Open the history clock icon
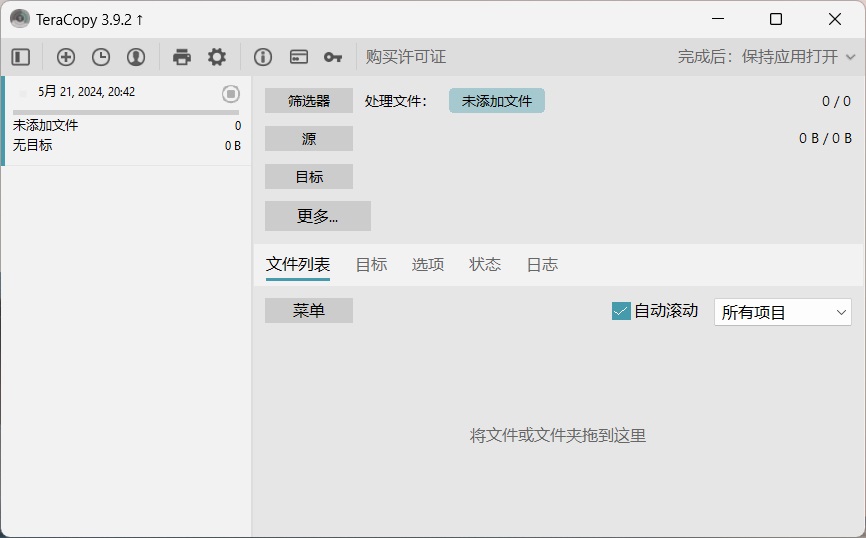Viewport: 866px width, 538px height. [x=101, y=57]
